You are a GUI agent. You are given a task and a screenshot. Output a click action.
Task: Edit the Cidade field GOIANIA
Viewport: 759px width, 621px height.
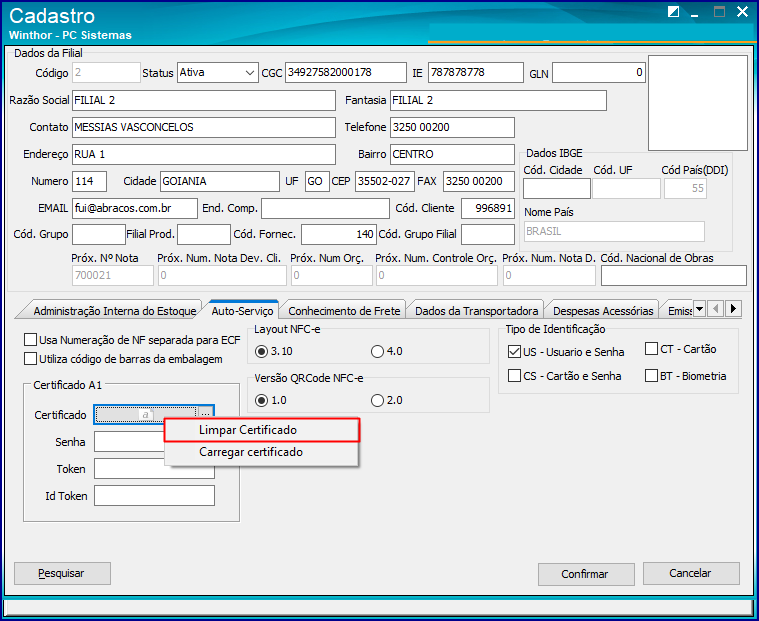220,182
